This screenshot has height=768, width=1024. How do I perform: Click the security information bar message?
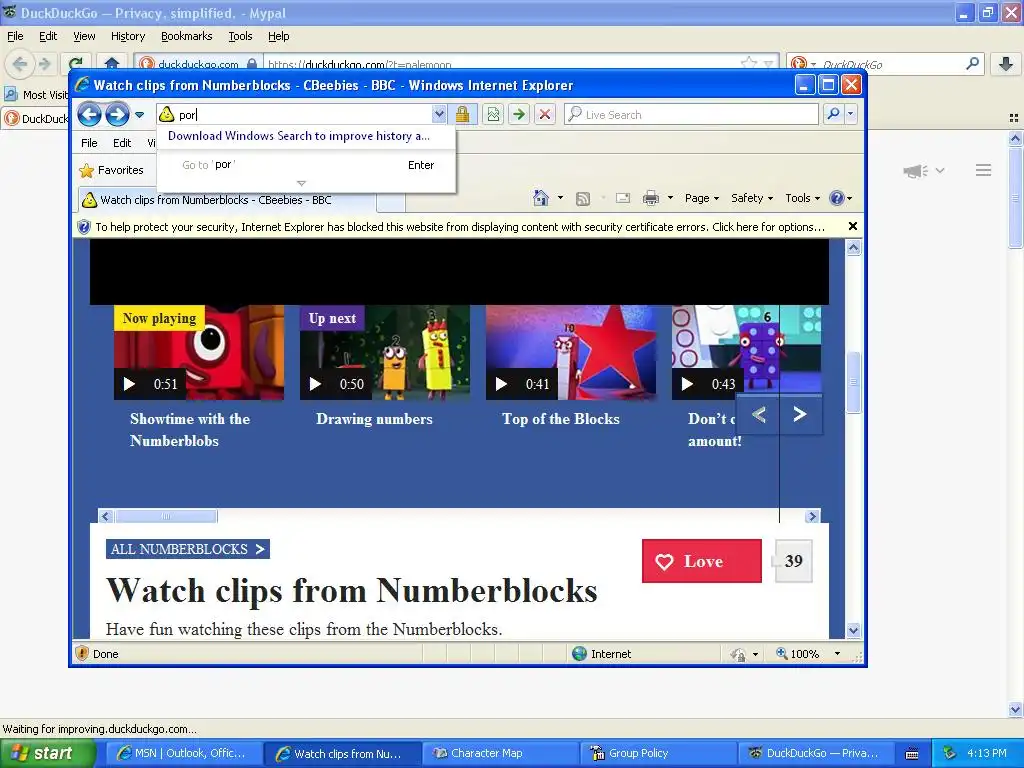(x=460, y=227)
